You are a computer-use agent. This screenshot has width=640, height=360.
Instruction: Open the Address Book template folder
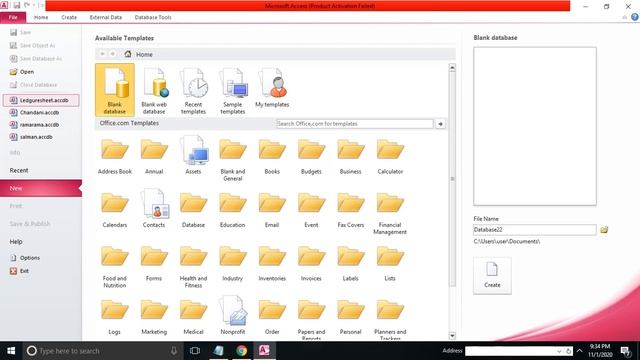(115, 156)
